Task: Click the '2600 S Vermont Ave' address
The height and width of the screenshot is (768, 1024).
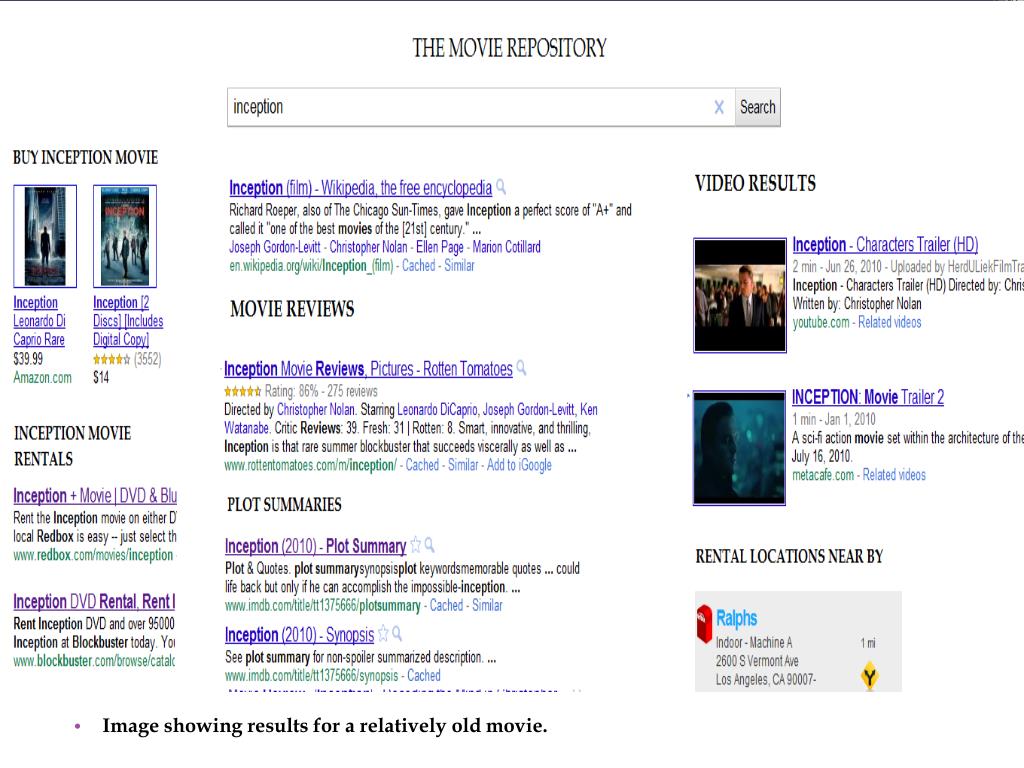Action: tap(757, 661)
